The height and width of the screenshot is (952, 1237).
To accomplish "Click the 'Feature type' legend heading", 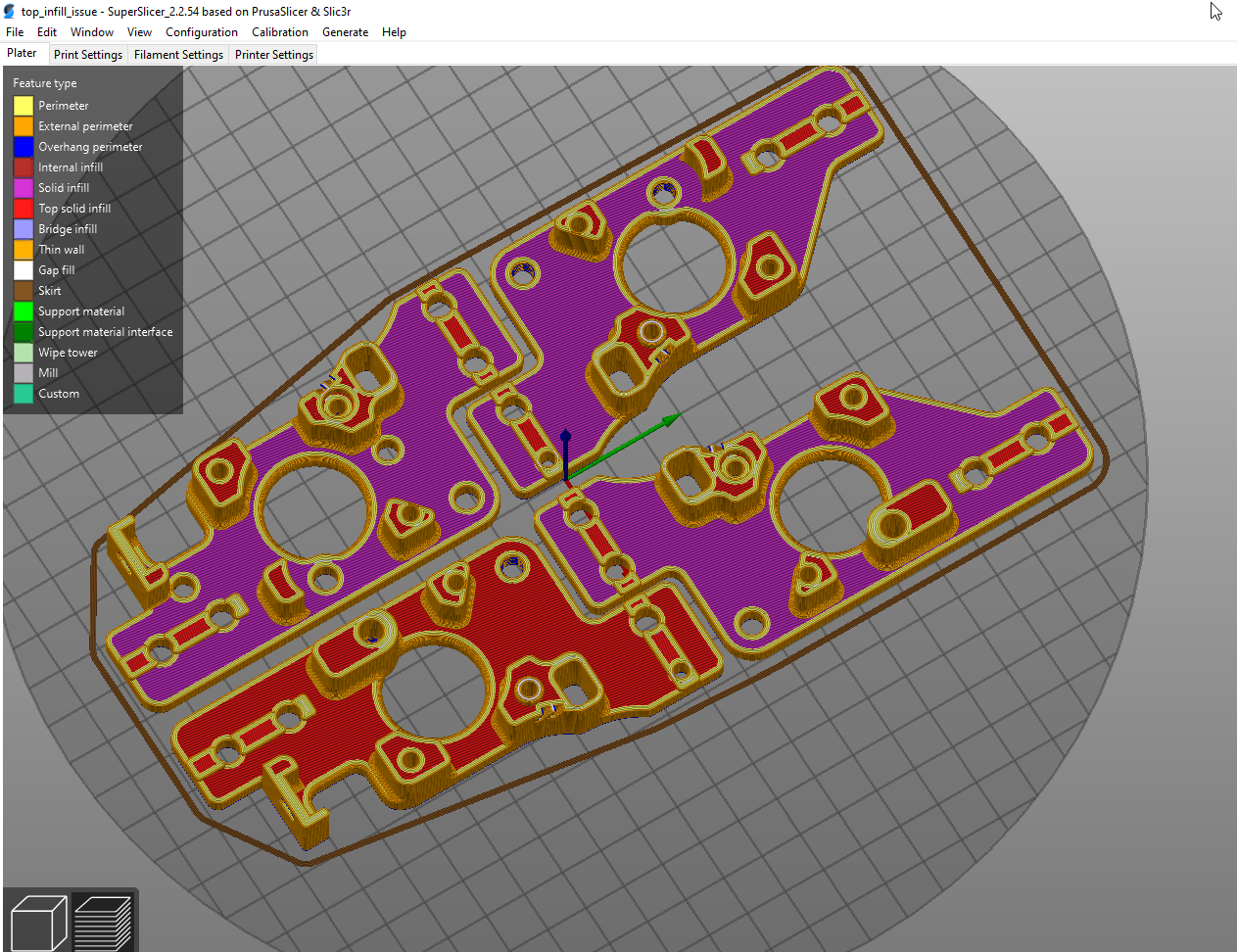I will [x=45, y=83].
